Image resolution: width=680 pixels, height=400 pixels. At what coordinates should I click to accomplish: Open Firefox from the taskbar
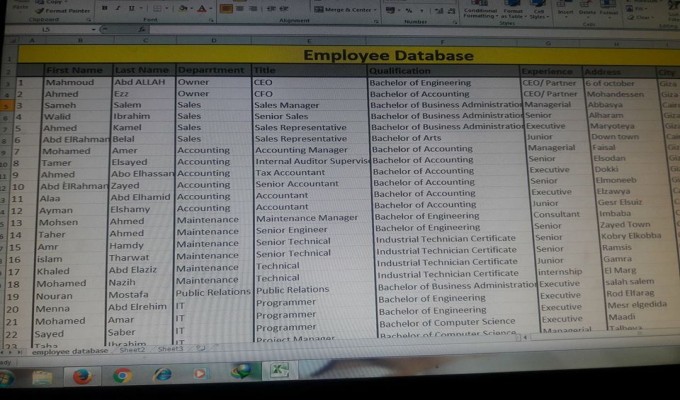pos(82,376)
